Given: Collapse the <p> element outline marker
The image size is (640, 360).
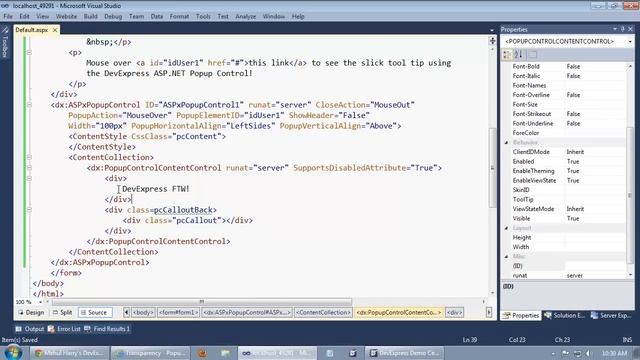Looking at the screenshot, I should pos(29,52).
